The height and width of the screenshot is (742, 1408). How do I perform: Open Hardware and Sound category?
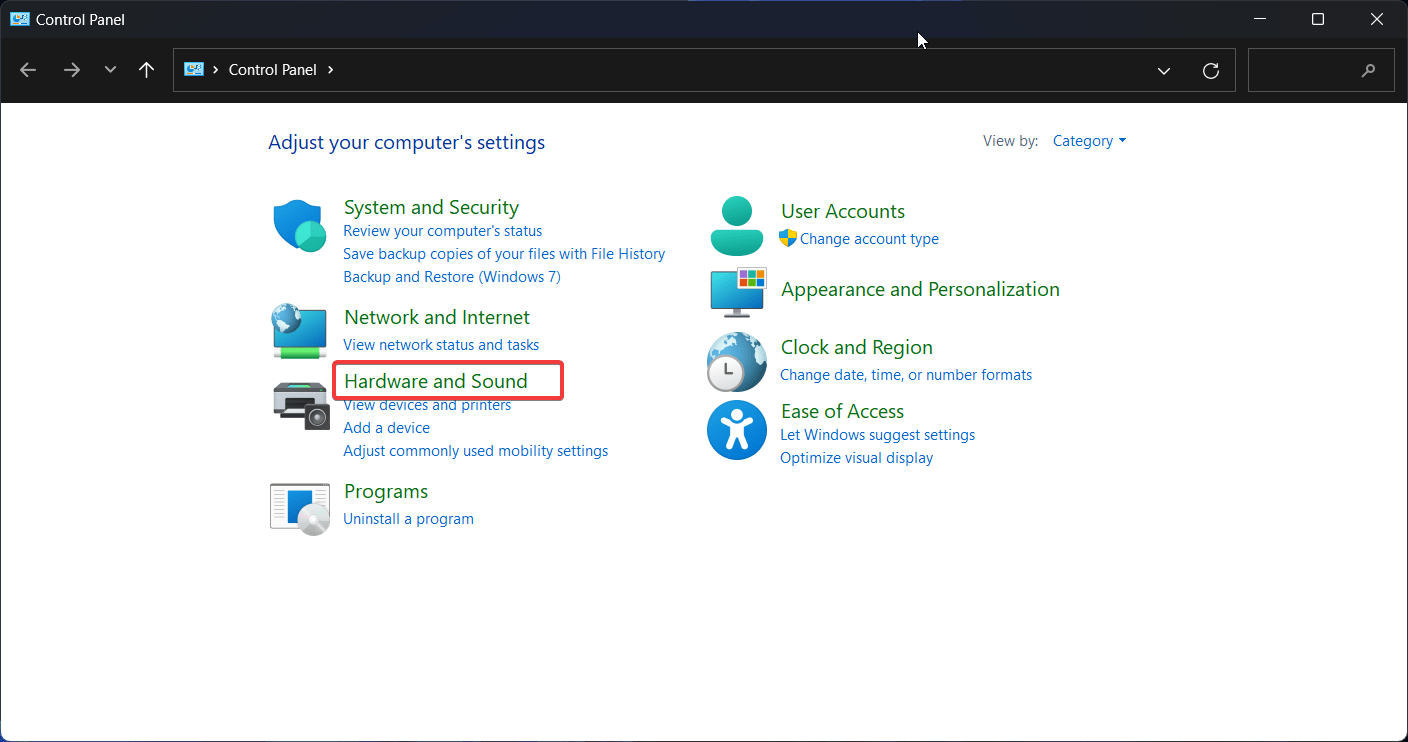436,381
